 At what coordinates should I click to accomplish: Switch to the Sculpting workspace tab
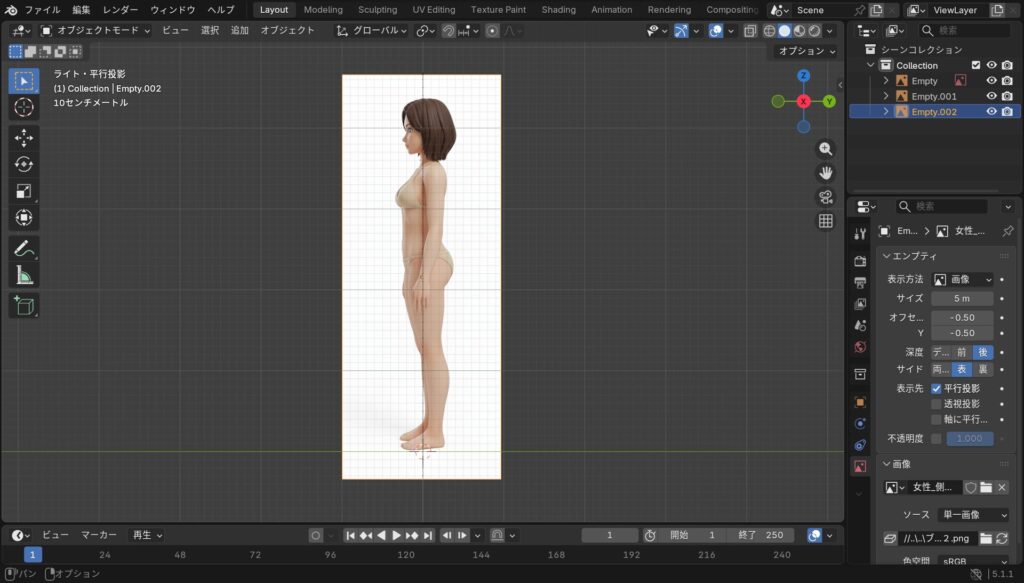tap(378, 10)
